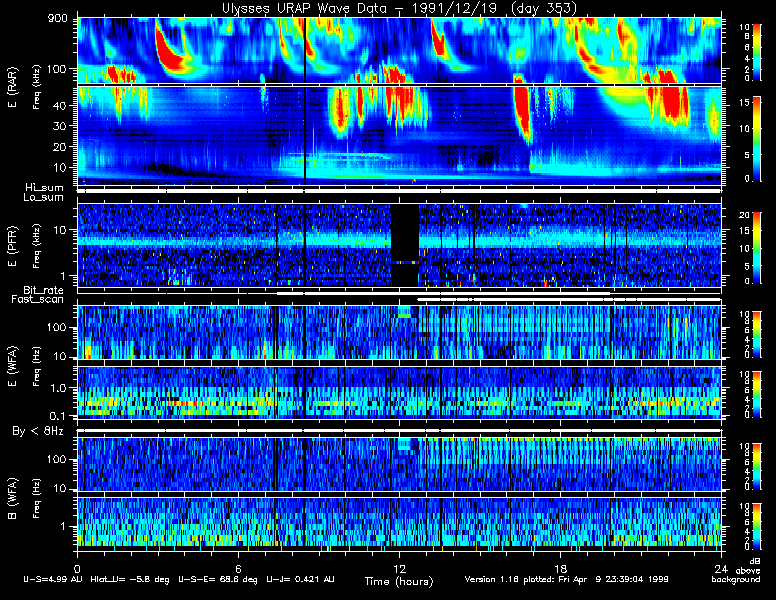Select the 'U-J= 0.421 AU' footer value
This screenshot has width=776, height=600.
(300, 579)
